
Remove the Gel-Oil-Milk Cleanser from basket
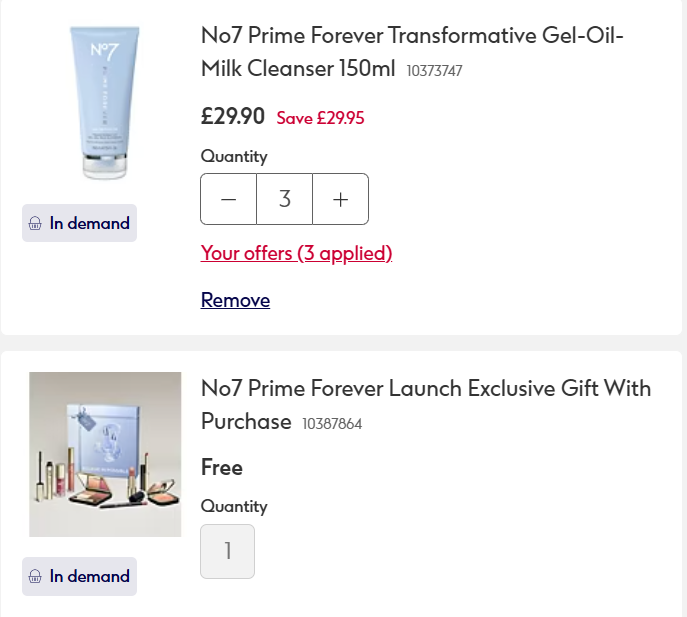pyautogui.click(x=235, y=300)
